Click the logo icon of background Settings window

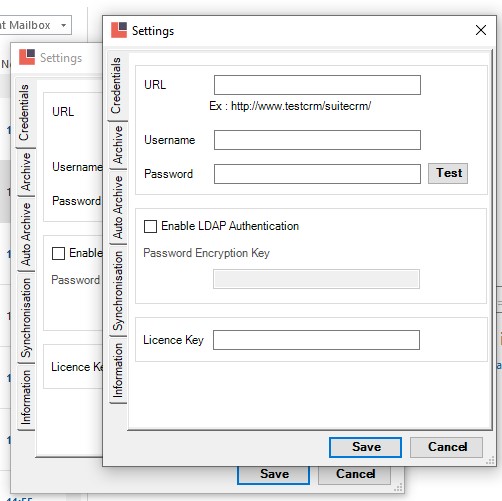pyautogui.click(x=27, y=57)
